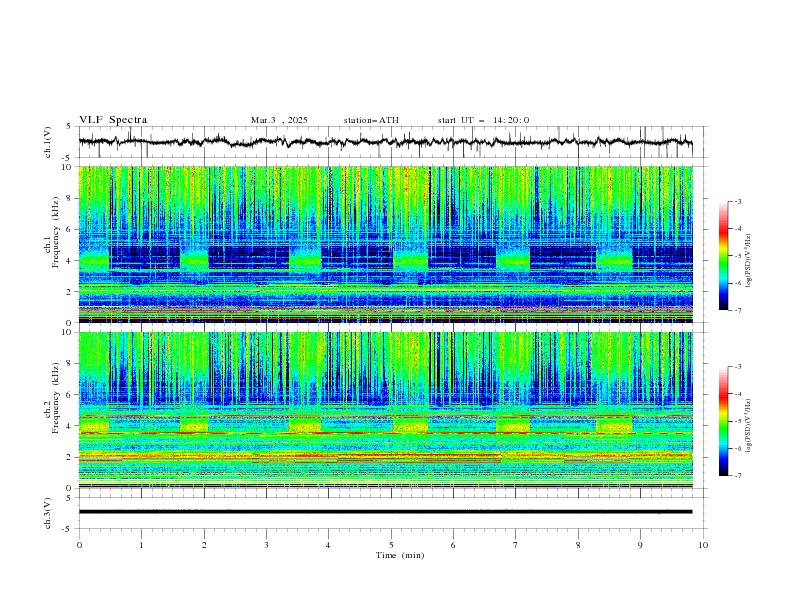The height and width of the screenshot is (612, 792).
Task: Click the '6' kHz tick of ch.1 spectrogram
Action: [70, 230]
